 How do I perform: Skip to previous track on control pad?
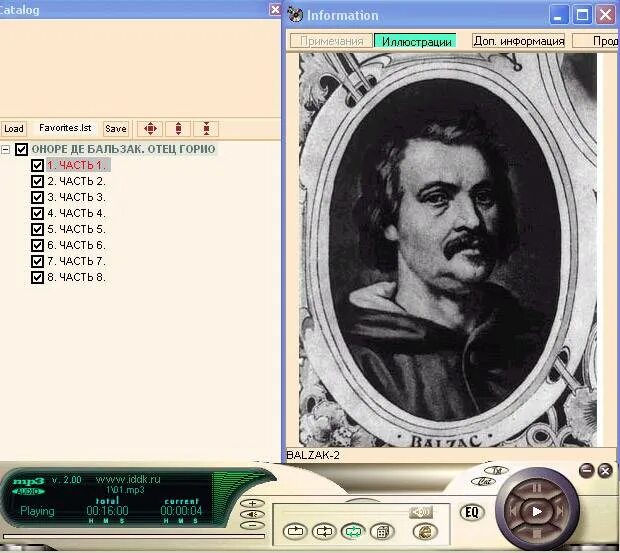click(512, 511)
